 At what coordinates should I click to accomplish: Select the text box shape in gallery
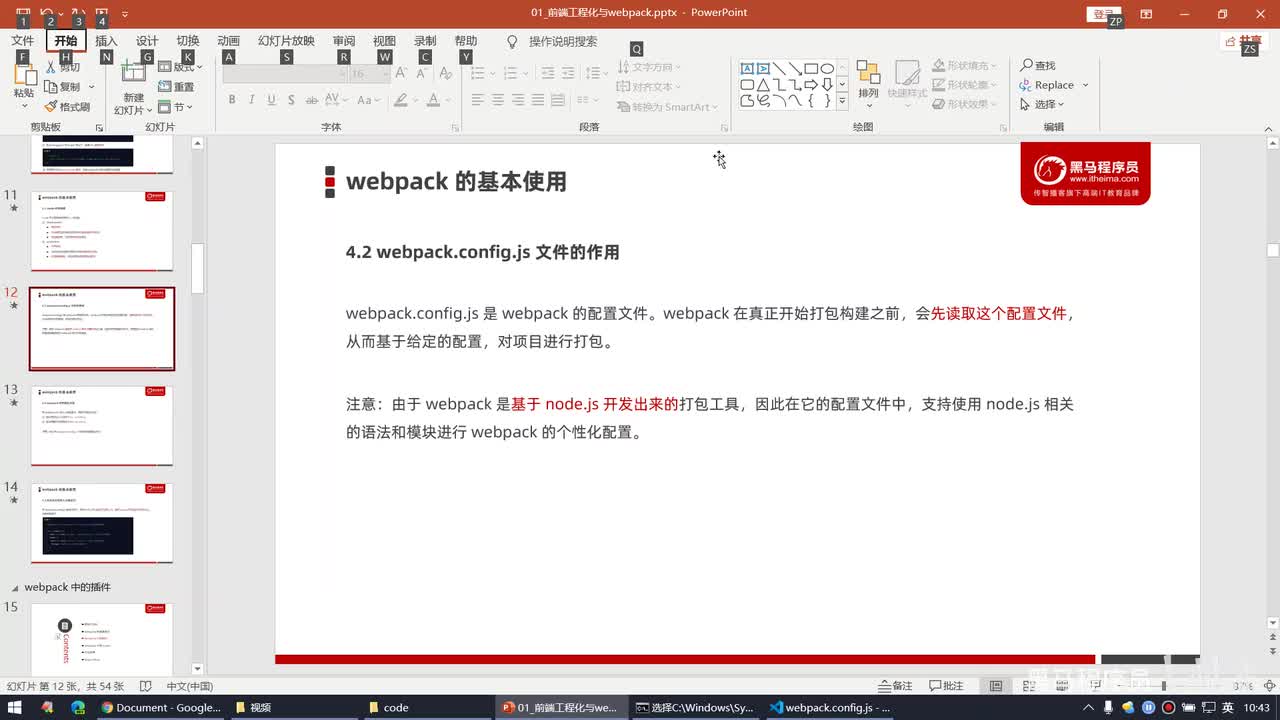(x=747, y=69)
